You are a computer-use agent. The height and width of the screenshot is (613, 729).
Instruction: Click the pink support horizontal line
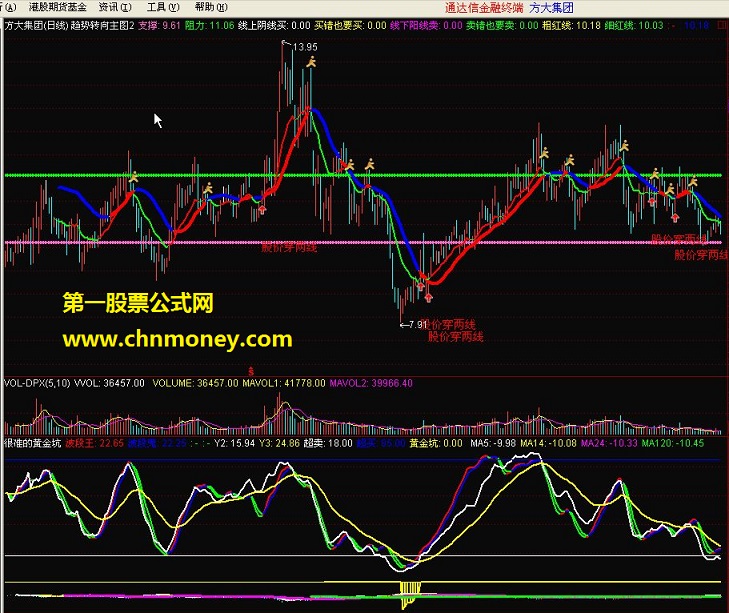click(x=363, y=242)
